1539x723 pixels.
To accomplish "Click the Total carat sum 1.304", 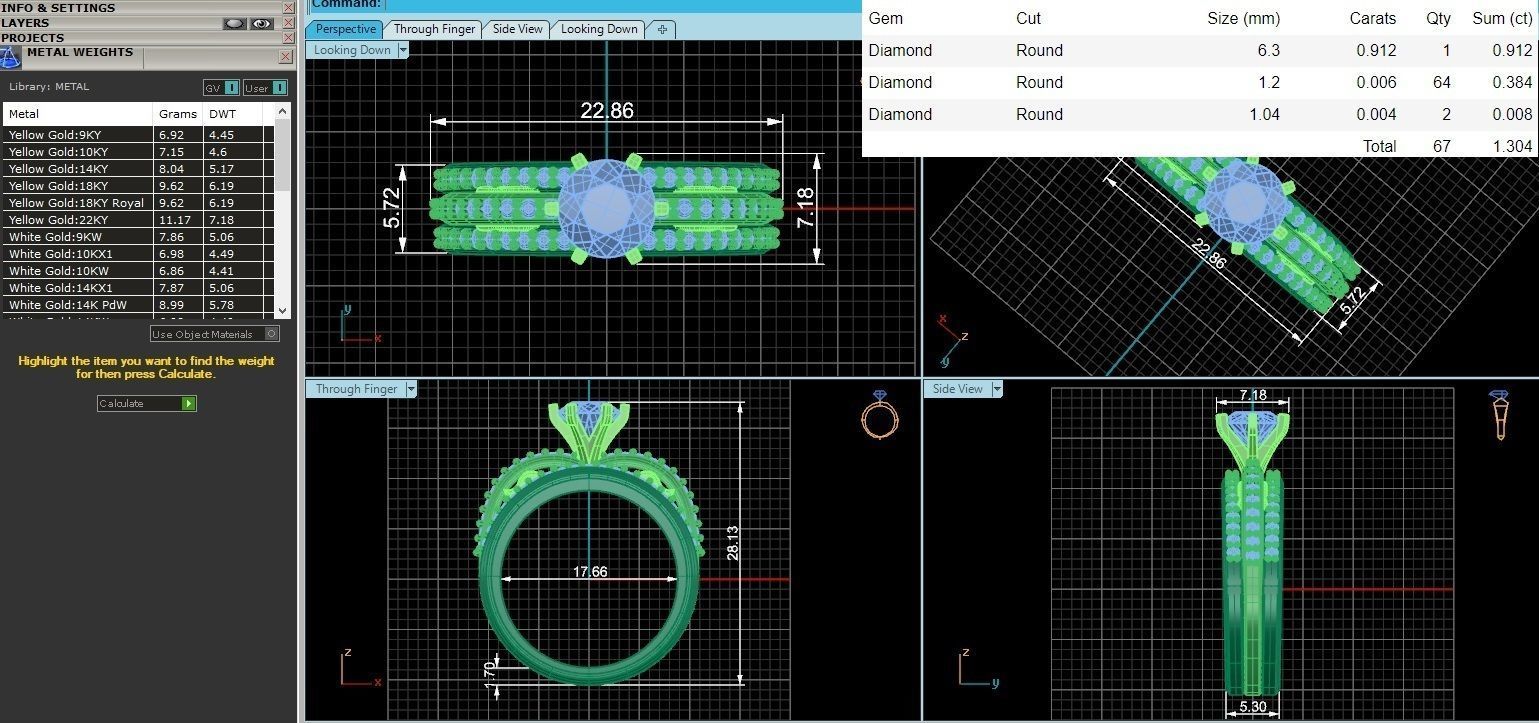I will (1512, 146).
